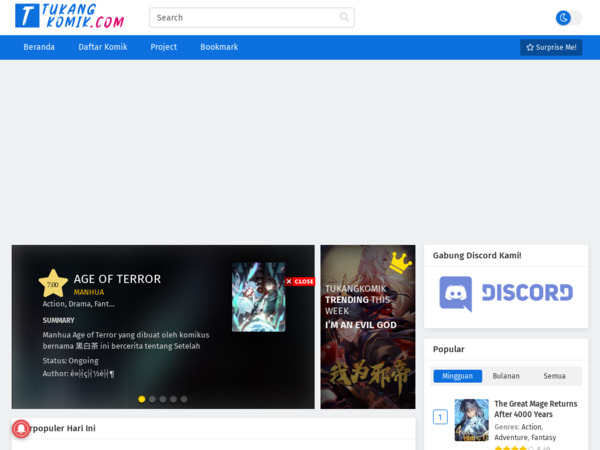Select the second slider dot

[152, 399]
